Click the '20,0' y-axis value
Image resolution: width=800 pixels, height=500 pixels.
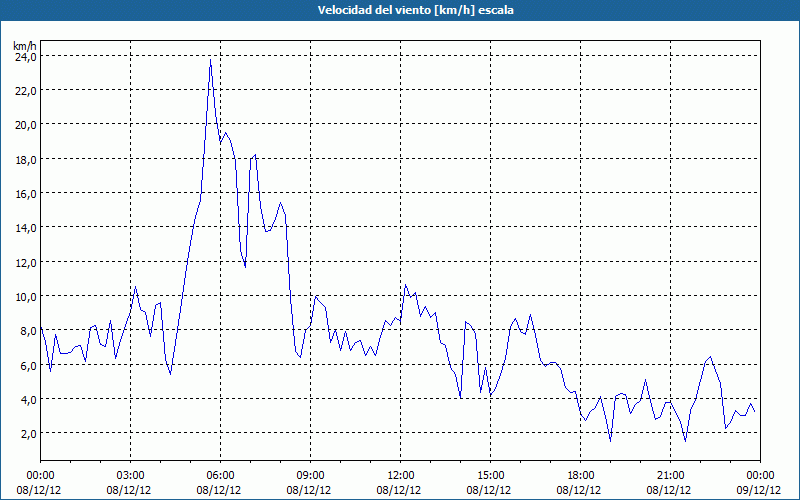tap(26, 125)
